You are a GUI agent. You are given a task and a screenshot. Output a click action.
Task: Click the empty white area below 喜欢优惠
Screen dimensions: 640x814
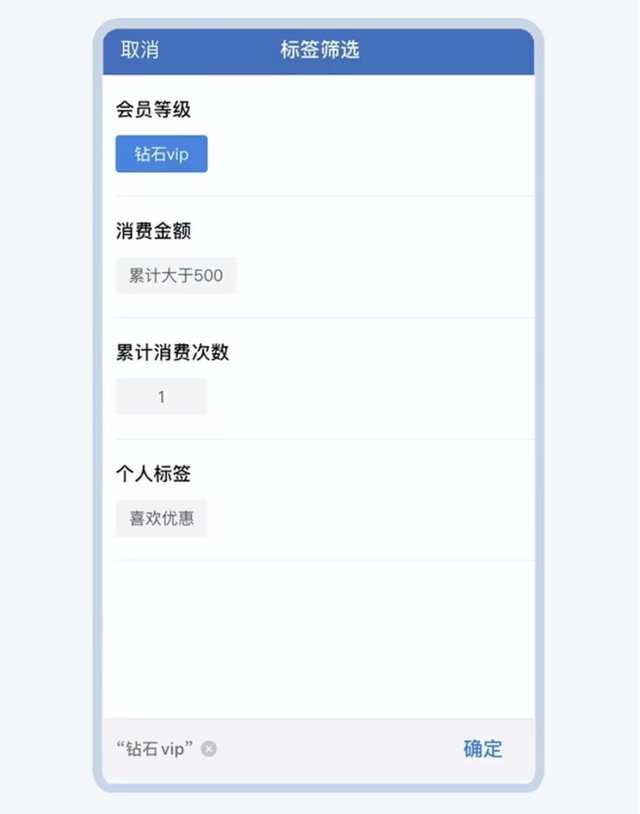tap(318, 640)
